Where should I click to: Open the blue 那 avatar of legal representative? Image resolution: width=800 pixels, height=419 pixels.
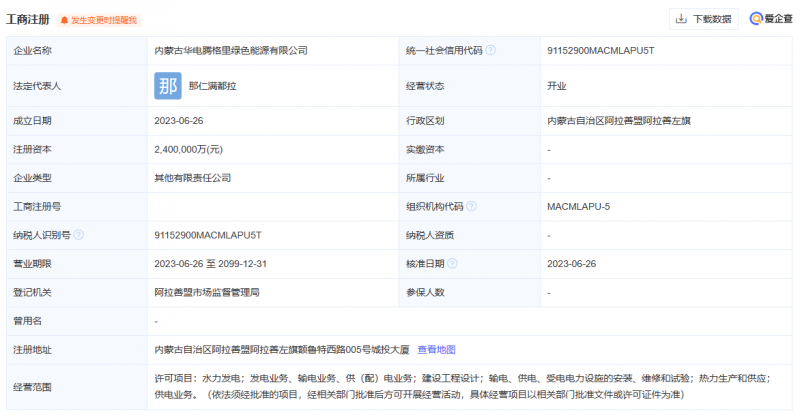click(168, 86)
